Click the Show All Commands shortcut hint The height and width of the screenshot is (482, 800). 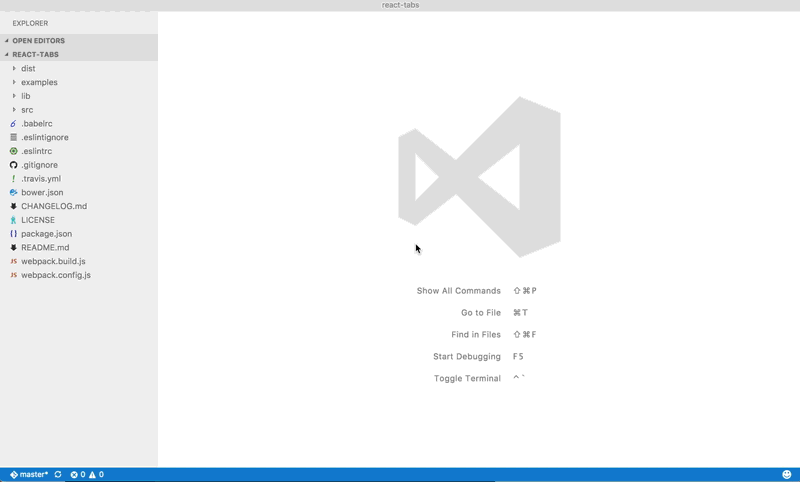[x=477, y=291]
